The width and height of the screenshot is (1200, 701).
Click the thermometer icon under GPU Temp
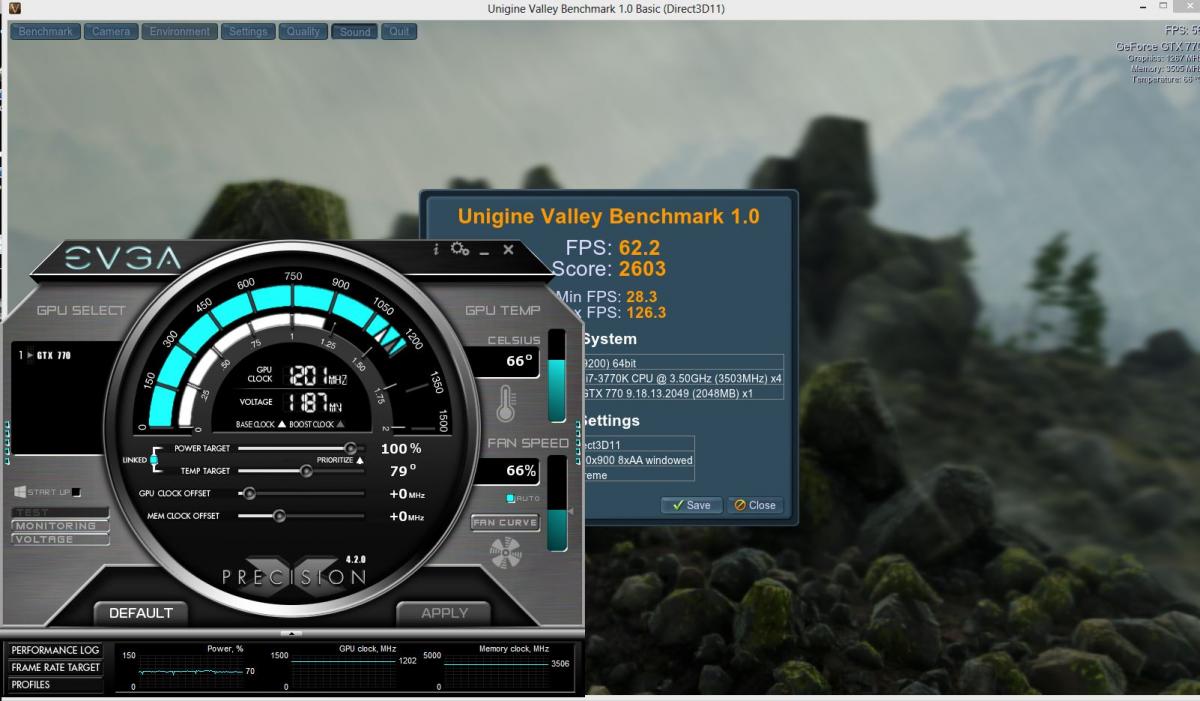[x=505, y=402]
